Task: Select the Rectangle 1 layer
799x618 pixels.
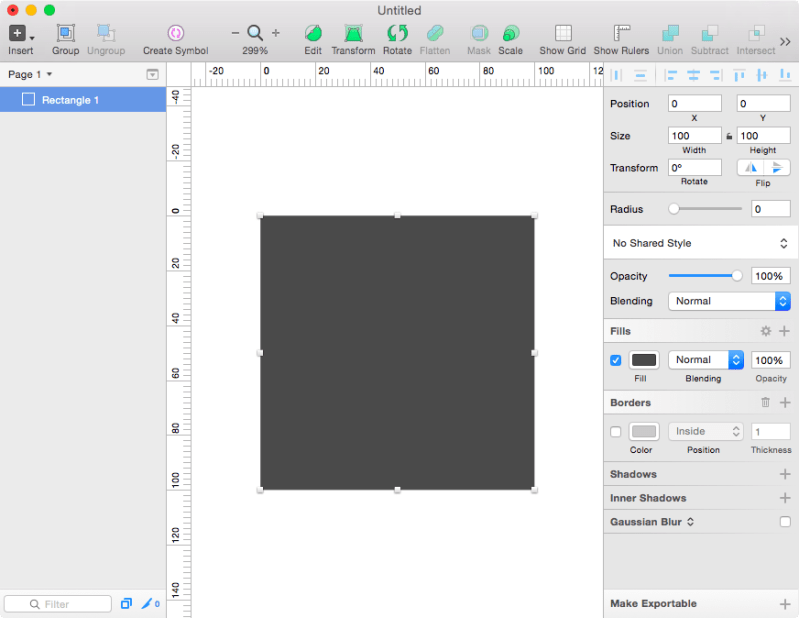Action: [x=83, y=100]
